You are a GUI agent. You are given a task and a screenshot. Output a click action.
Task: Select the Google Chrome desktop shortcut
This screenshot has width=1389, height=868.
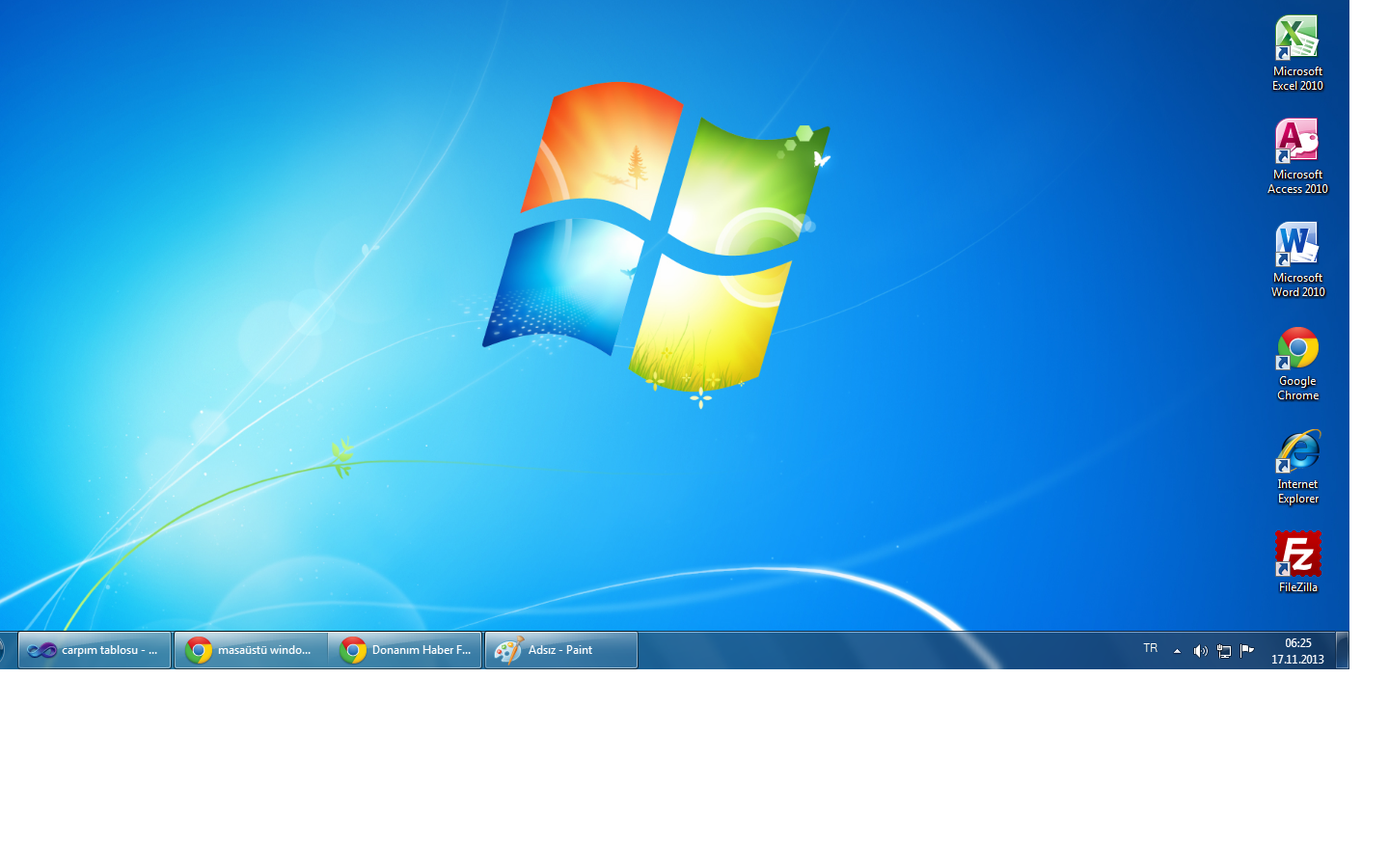(1297, 364)
